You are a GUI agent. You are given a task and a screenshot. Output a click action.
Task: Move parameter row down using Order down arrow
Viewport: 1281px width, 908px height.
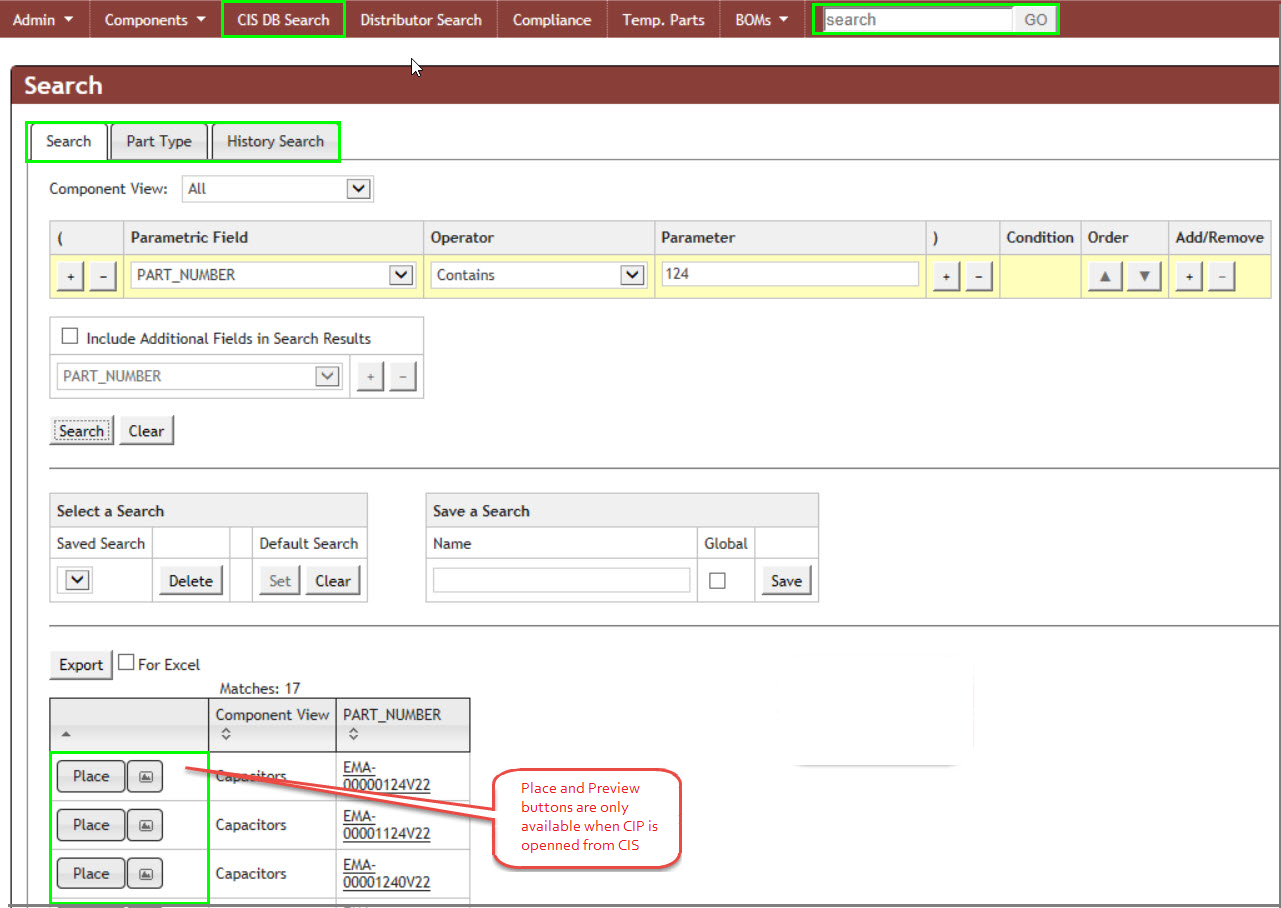pos(1143,275)
